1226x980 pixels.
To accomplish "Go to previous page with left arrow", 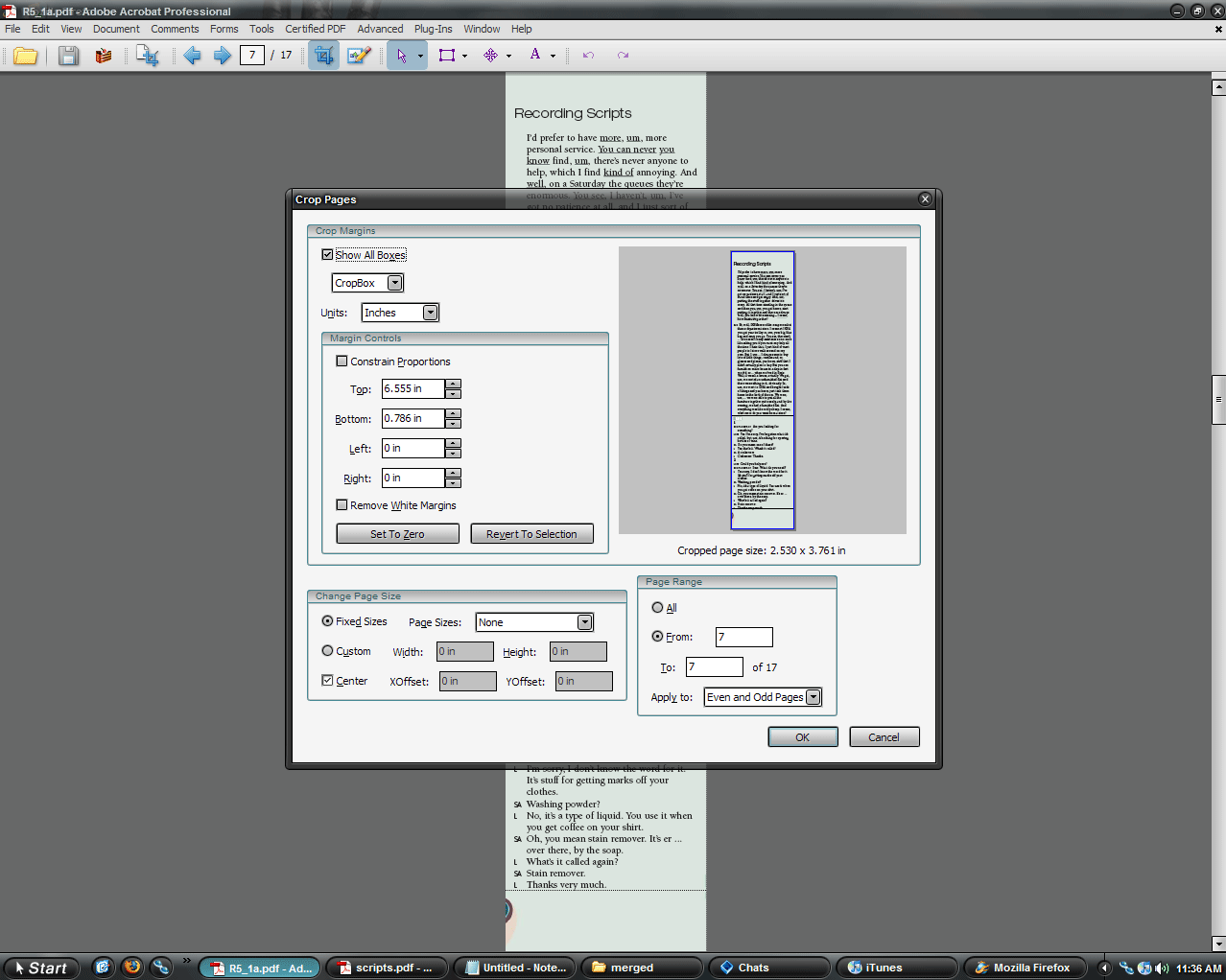I will (192, 56).
